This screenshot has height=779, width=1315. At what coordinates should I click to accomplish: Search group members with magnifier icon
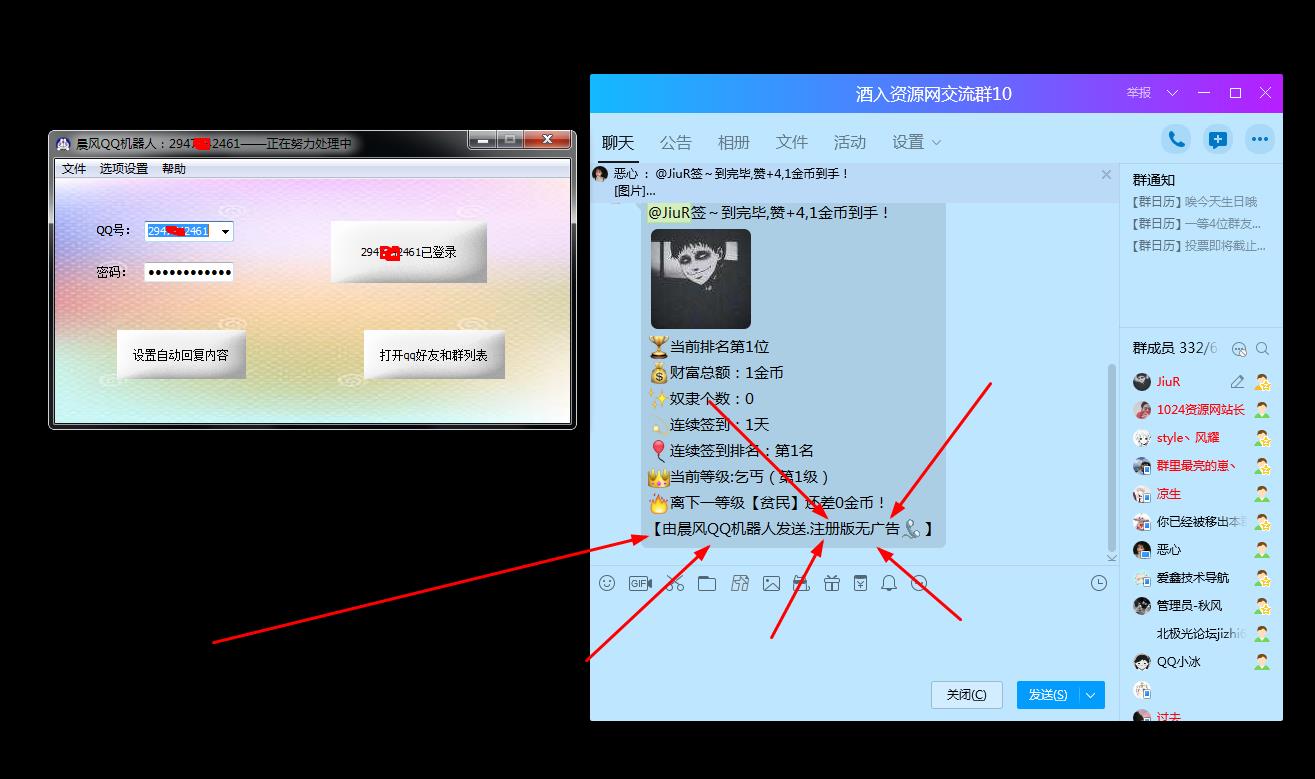pos(1263,349)
